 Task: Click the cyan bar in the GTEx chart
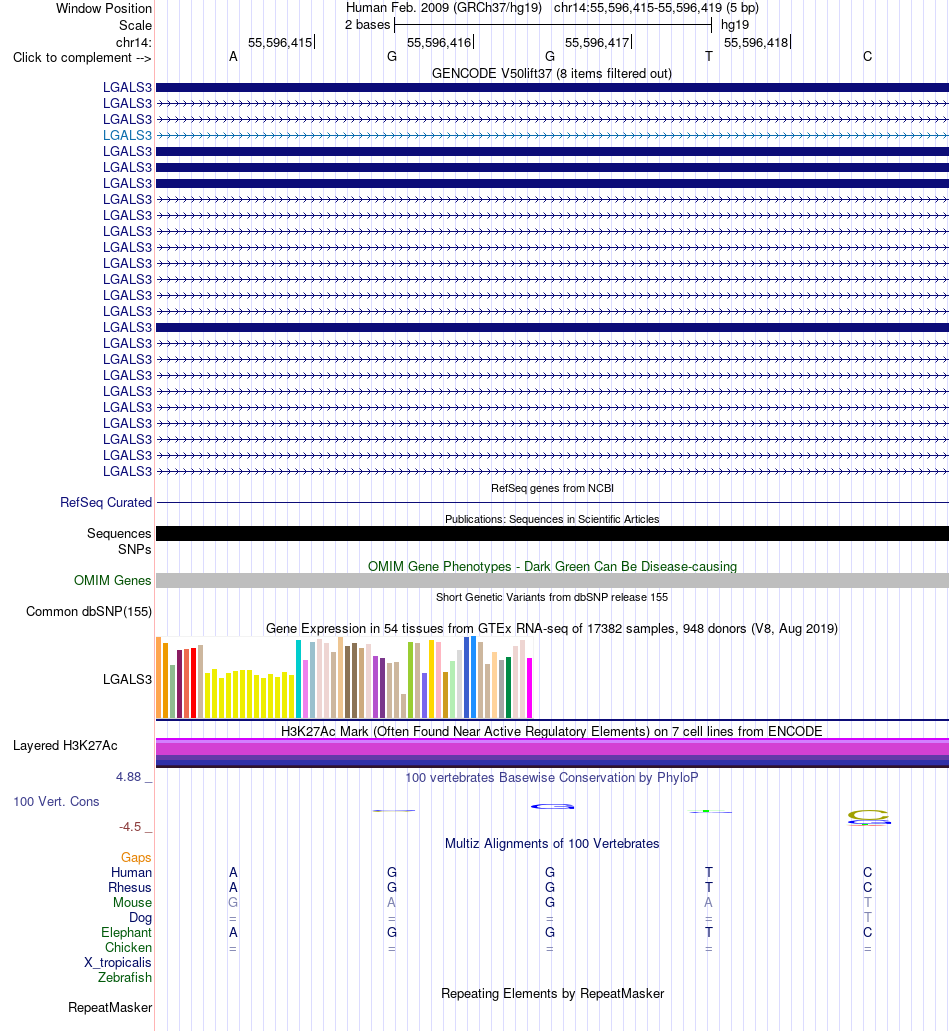(298, 679)
